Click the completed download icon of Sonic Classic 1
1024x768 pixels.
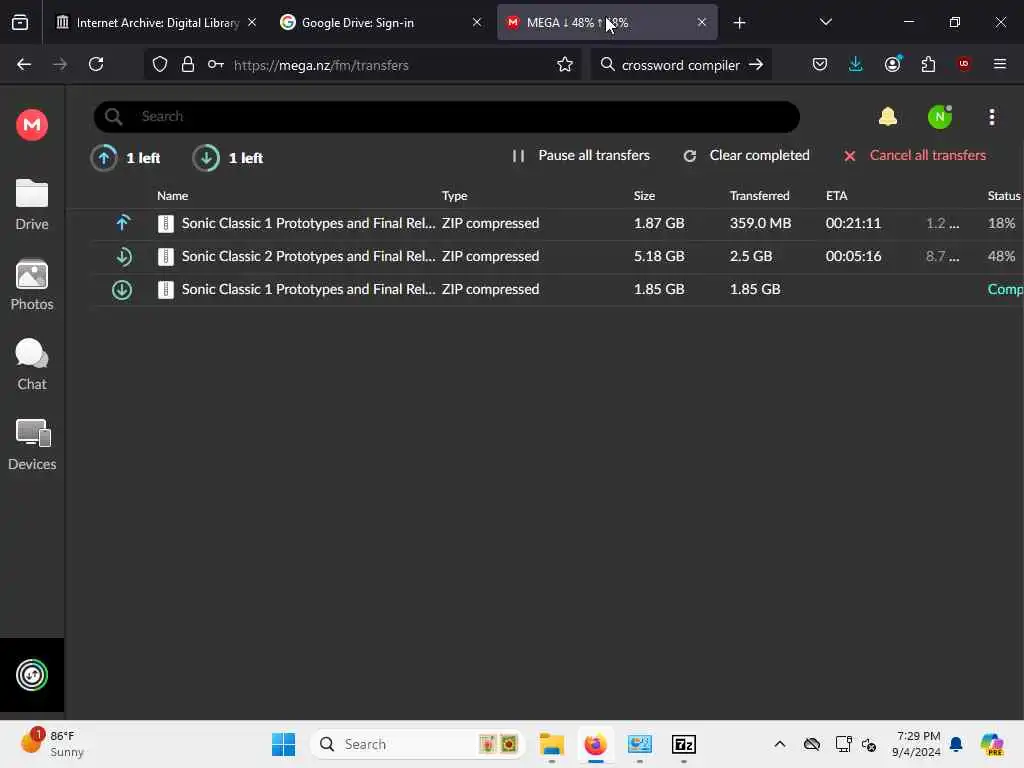point(122,289)
